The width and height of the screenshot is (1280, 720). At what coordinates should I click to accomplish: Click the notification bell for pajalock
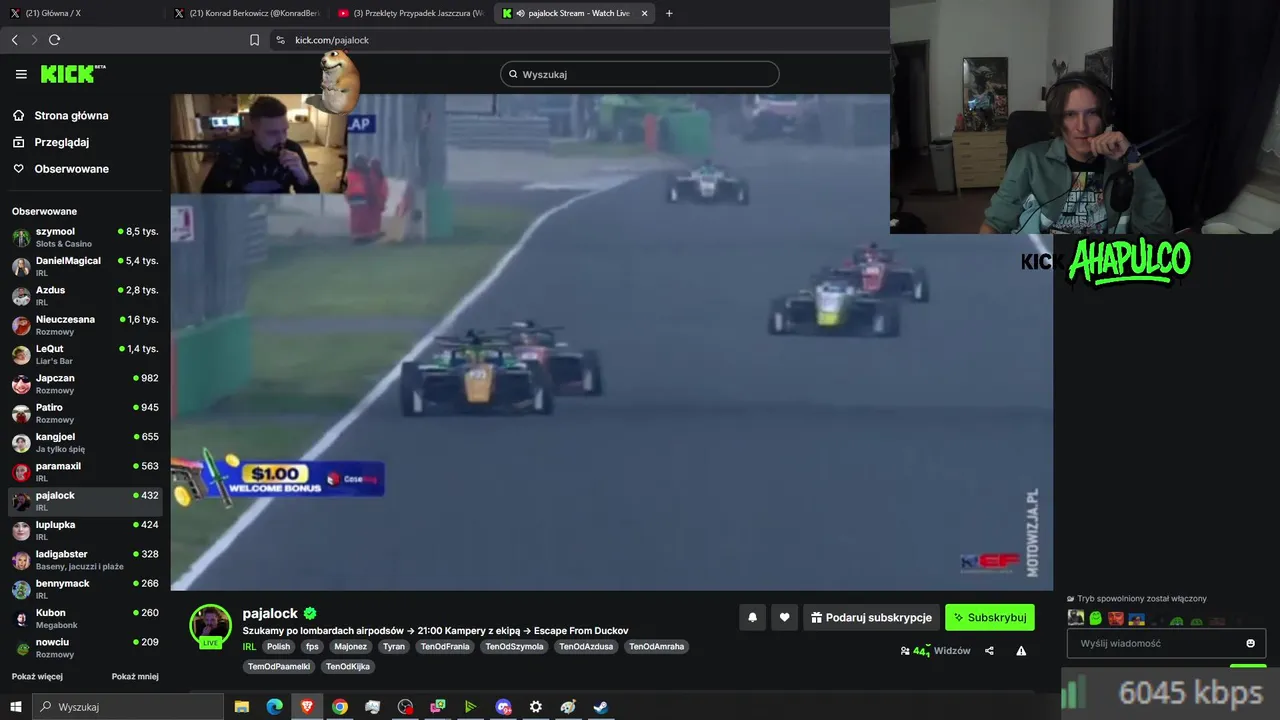point(752,618)
